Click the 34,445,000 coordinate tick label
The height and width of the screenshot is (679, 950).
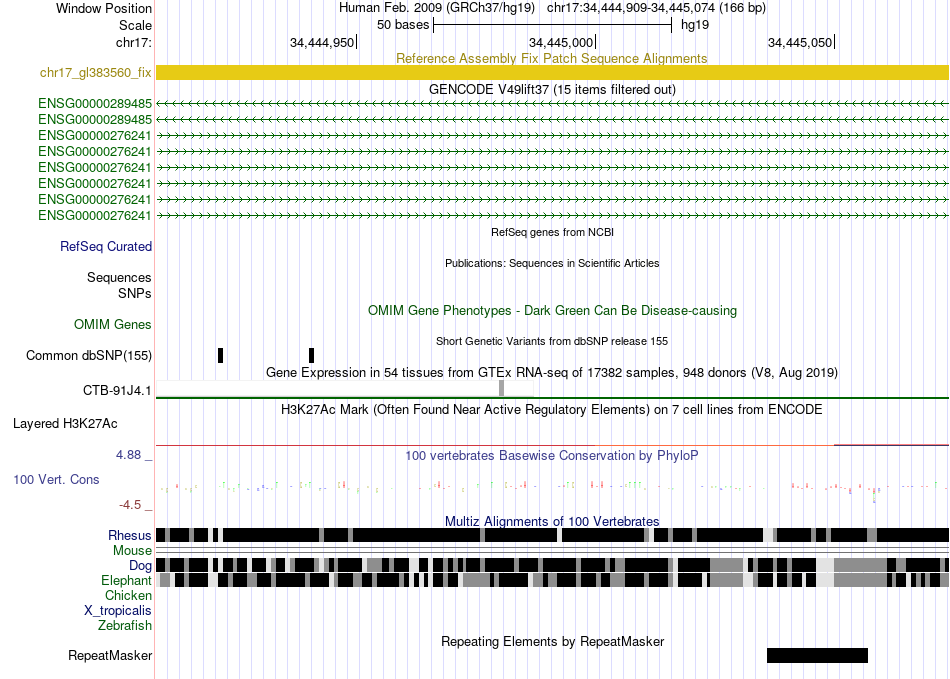[x=561, y=42]
